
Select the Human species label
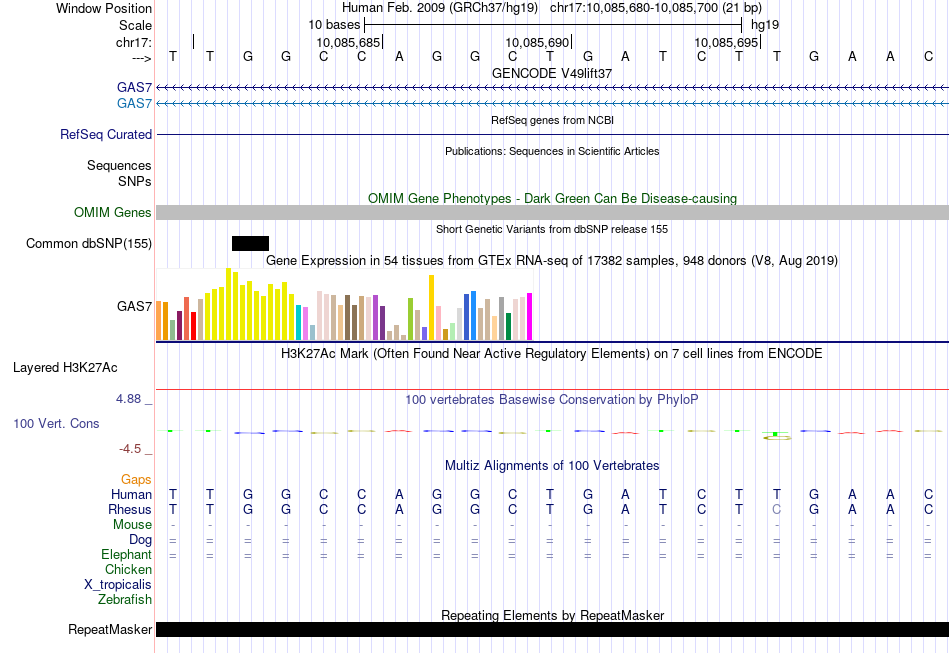click(x=131, y=494)
